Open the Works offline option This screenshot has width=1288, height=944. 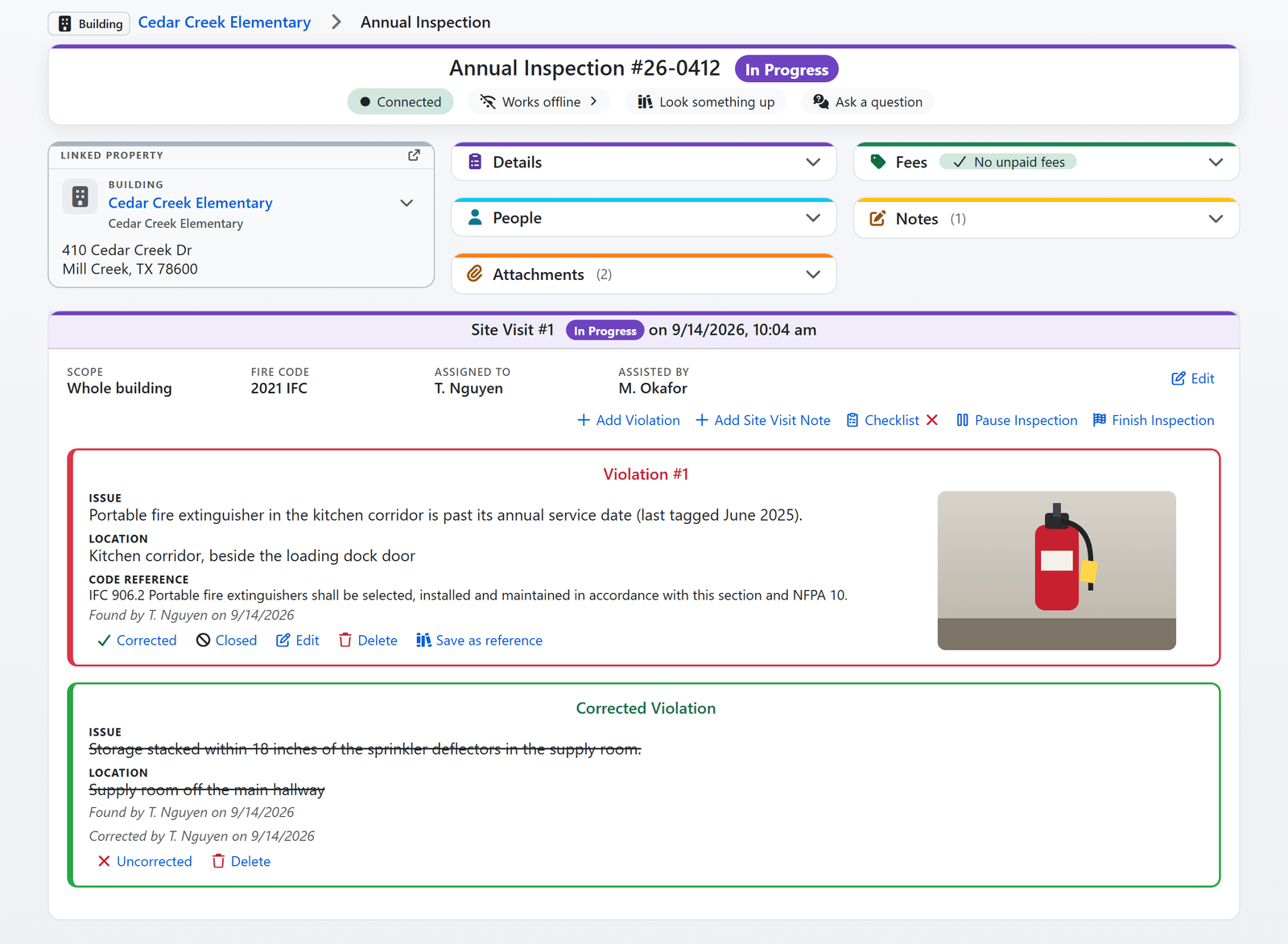click(x=539, y=102)
